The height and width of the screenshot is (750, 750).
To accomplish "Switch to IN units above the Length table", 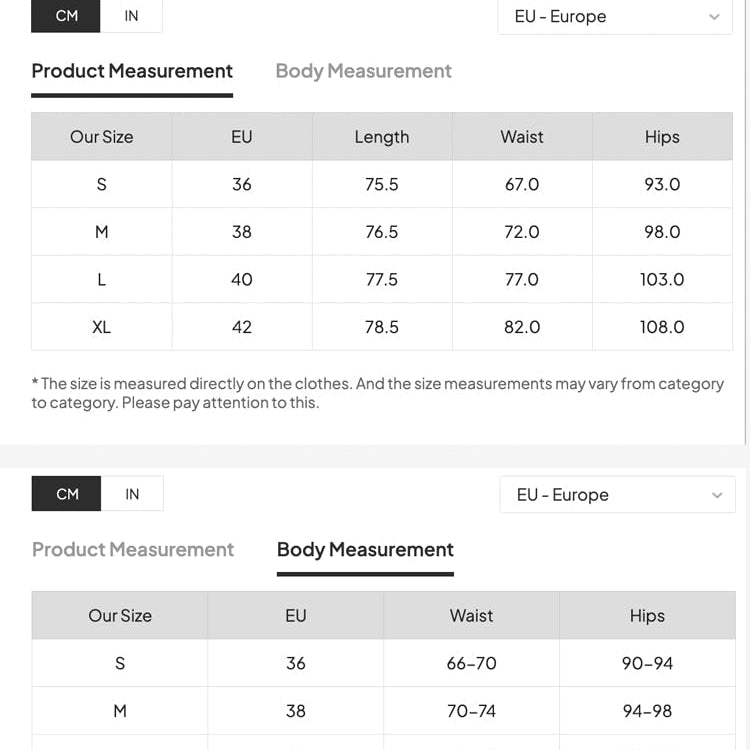I will [x=131, y=16].
